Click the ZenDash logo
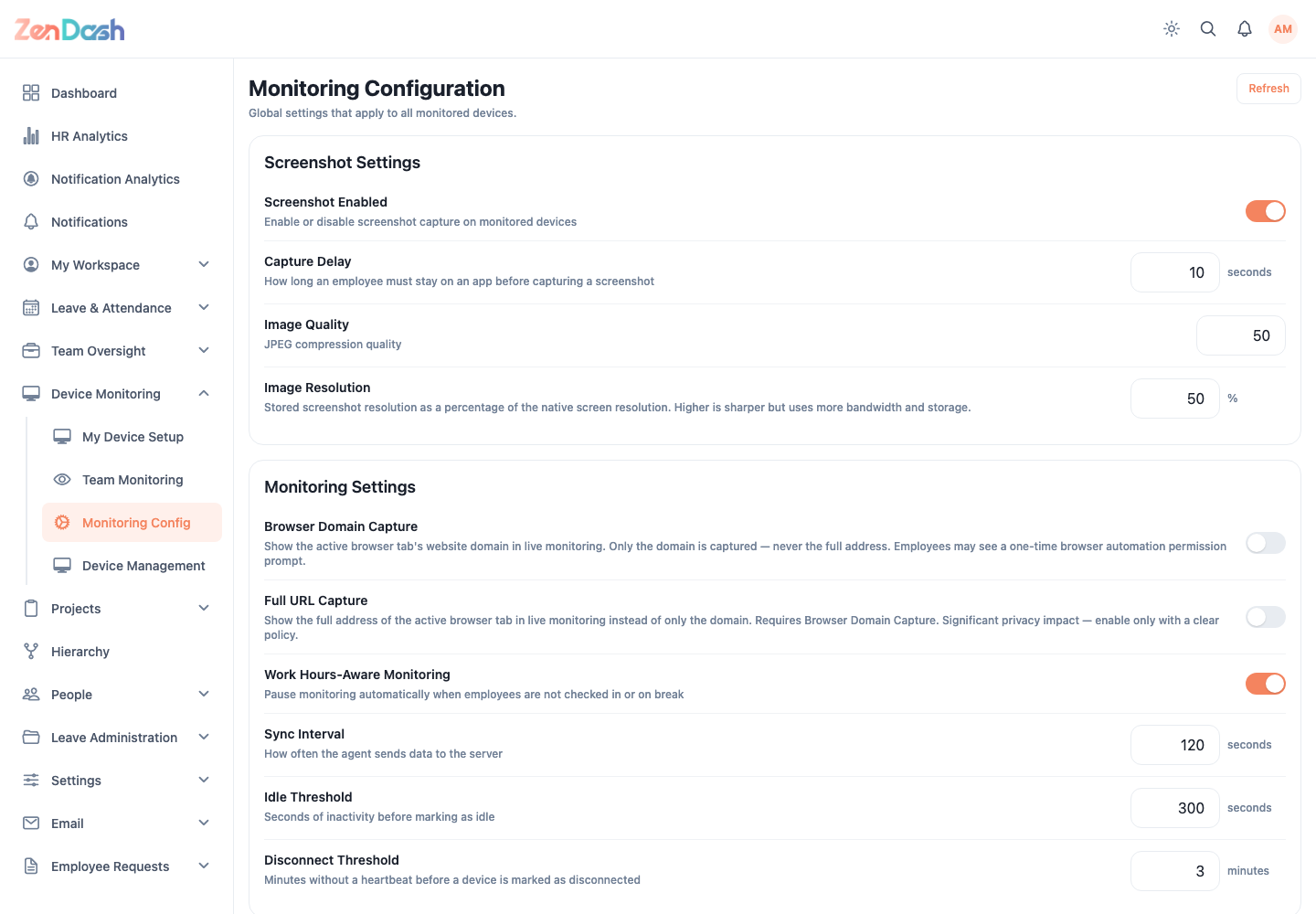Viewport: 1316px width, 914px height. (69, 29)
